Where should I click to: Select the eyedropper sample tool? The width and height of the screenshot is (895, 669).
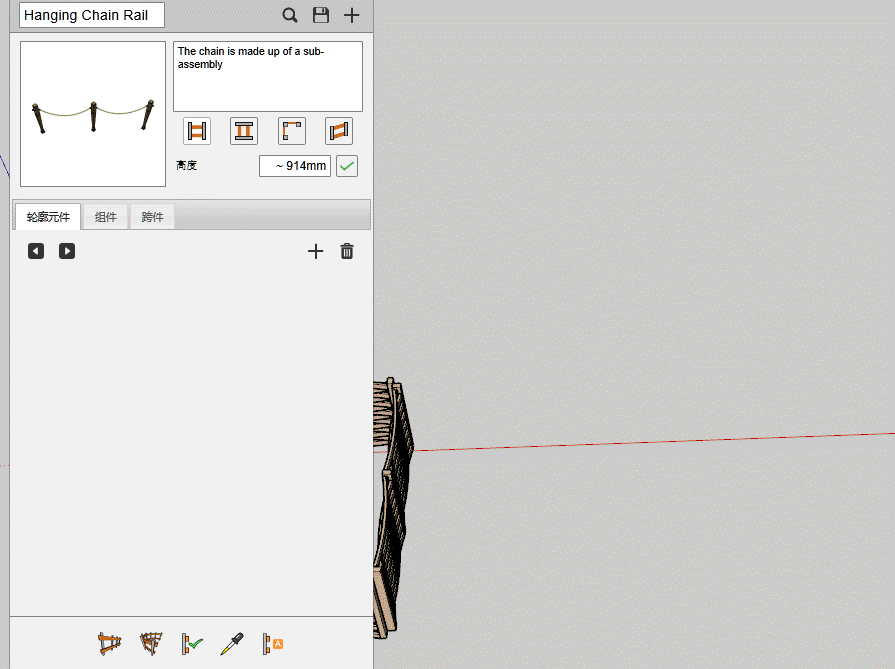232,644
